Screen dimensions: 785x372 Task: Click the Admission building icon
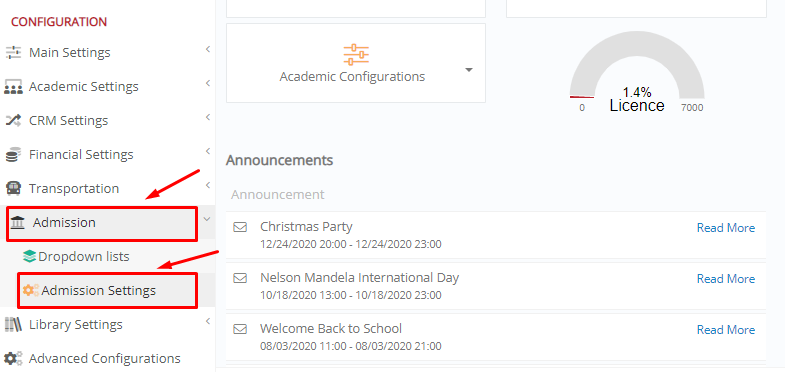[x=18, y=223]
